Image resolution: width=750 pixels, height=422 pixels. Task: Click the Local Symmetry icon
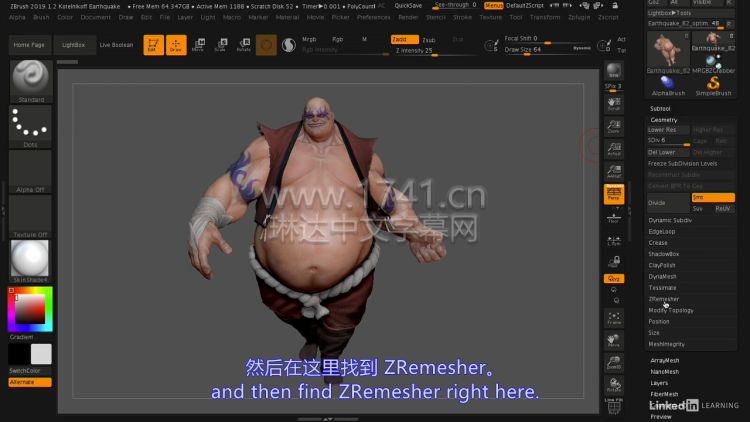(614, 241)
